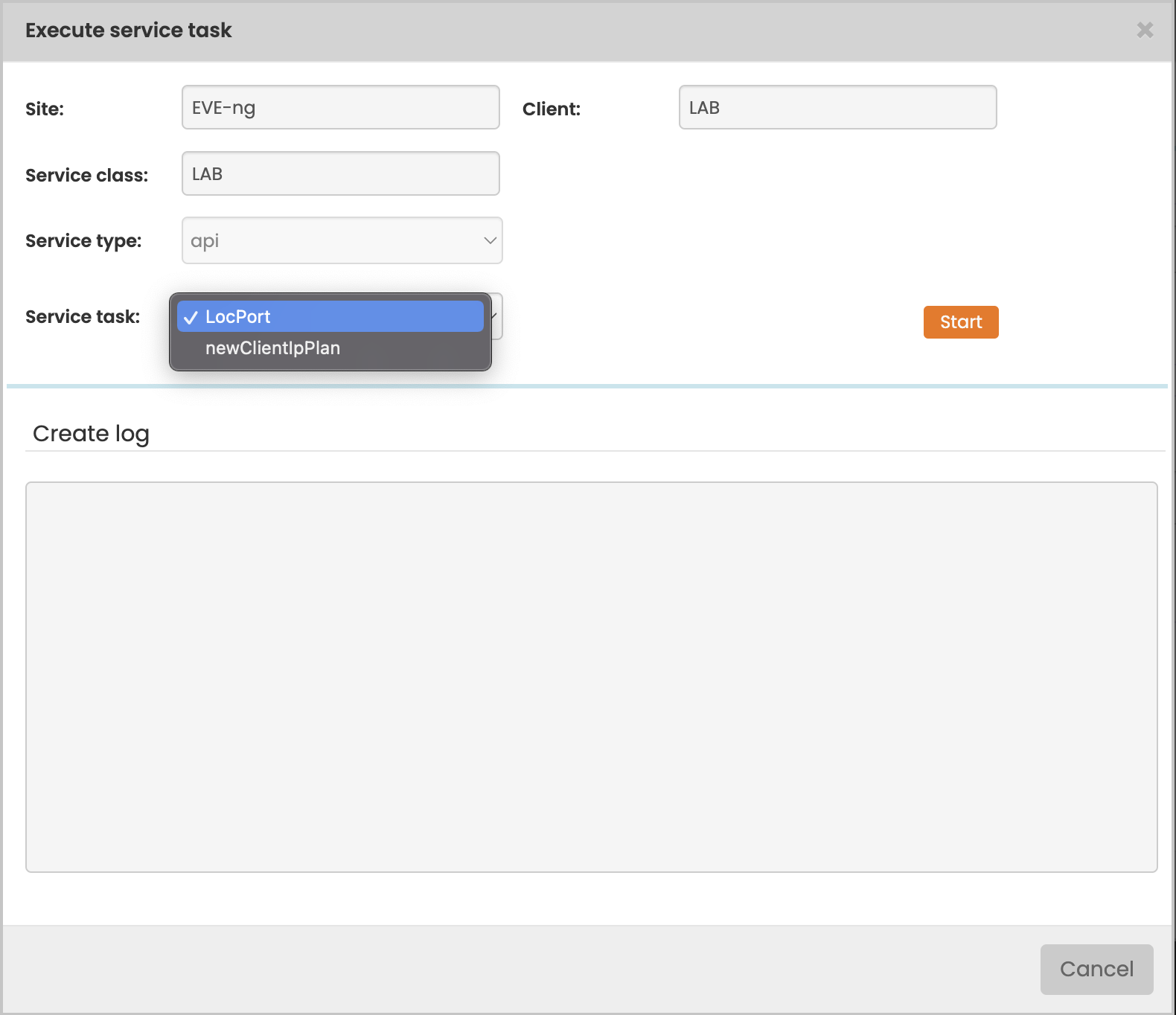Click the Site: label
1176x1015 pixels.
pyautogui.click(x=45, y=109)
